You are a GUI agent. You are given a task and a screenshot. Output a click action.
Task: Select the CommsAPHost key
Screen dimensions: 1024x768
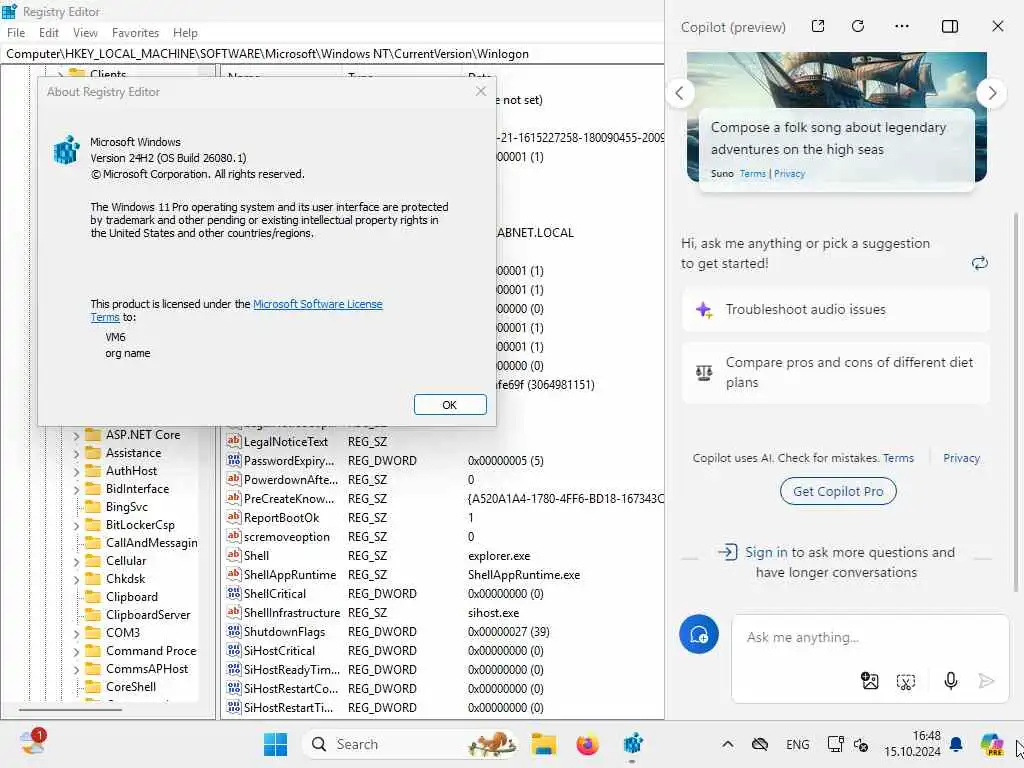(147, 669)
